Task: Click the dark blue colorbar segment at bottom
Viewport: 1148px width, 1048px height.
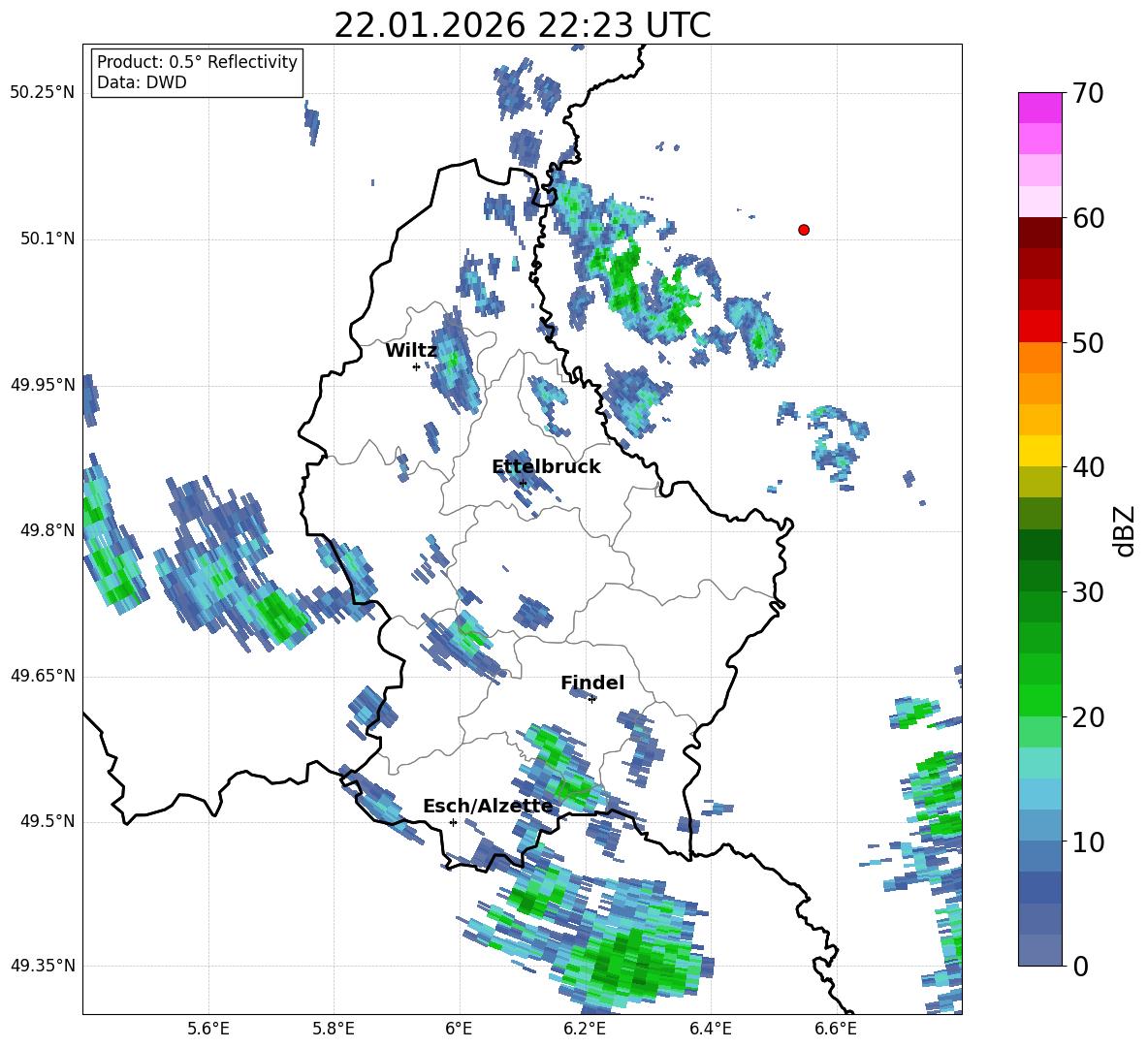Action: pyautogui.click(x=1039, y=950)
